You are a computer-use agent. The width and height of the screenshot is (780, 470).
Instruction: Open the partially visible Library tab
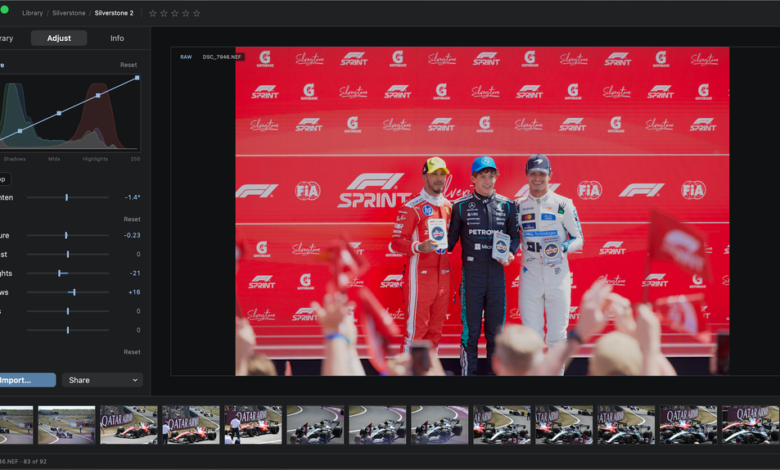pos(6,38)
